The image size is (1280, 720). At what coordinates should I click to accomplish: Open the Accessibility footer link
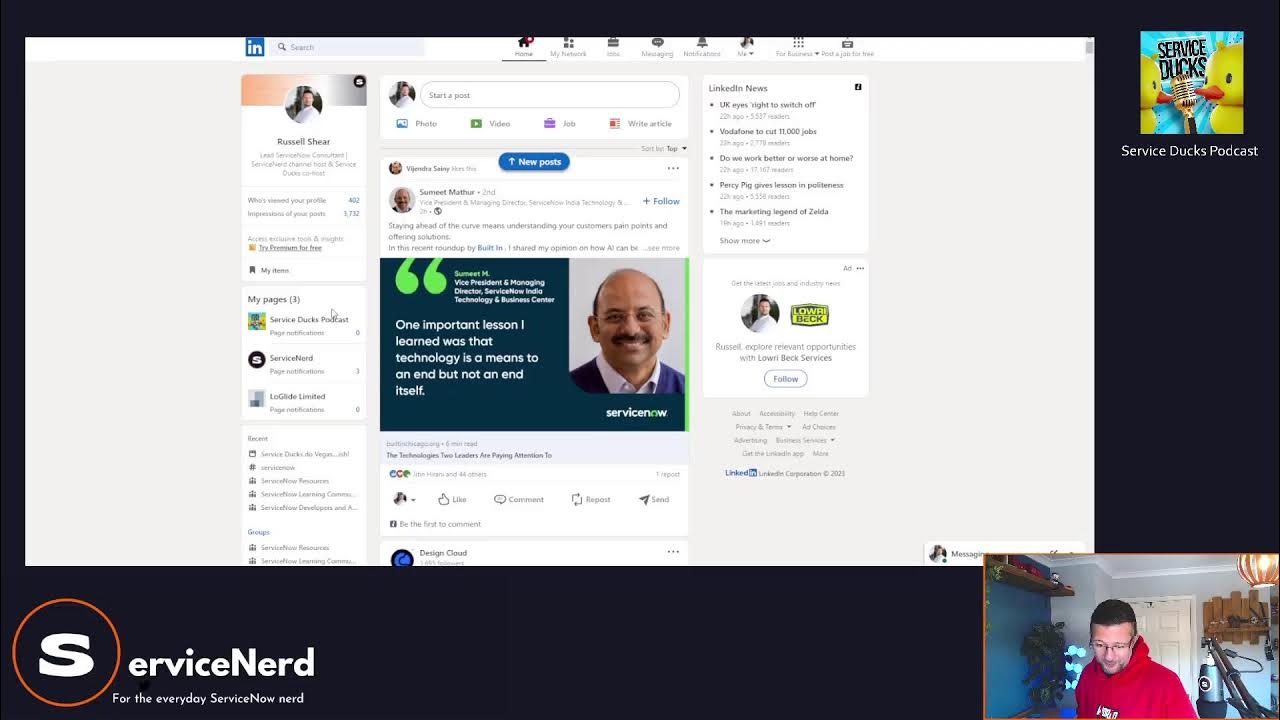click(777, 414)
